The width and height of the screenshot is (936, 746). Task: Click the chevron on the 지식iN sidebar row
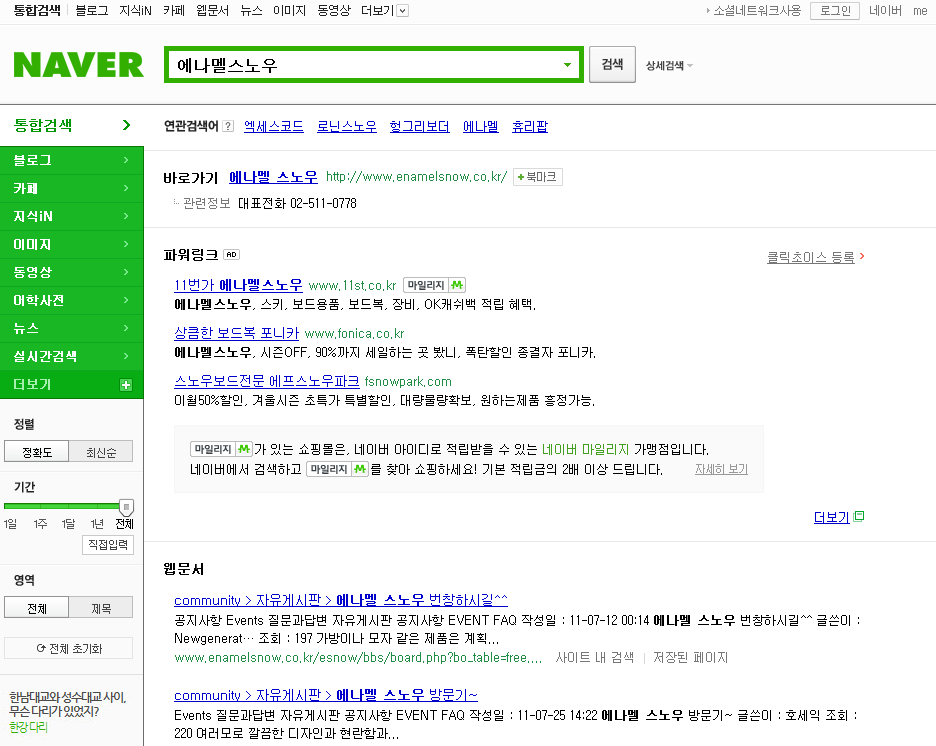tap(126, 216)
